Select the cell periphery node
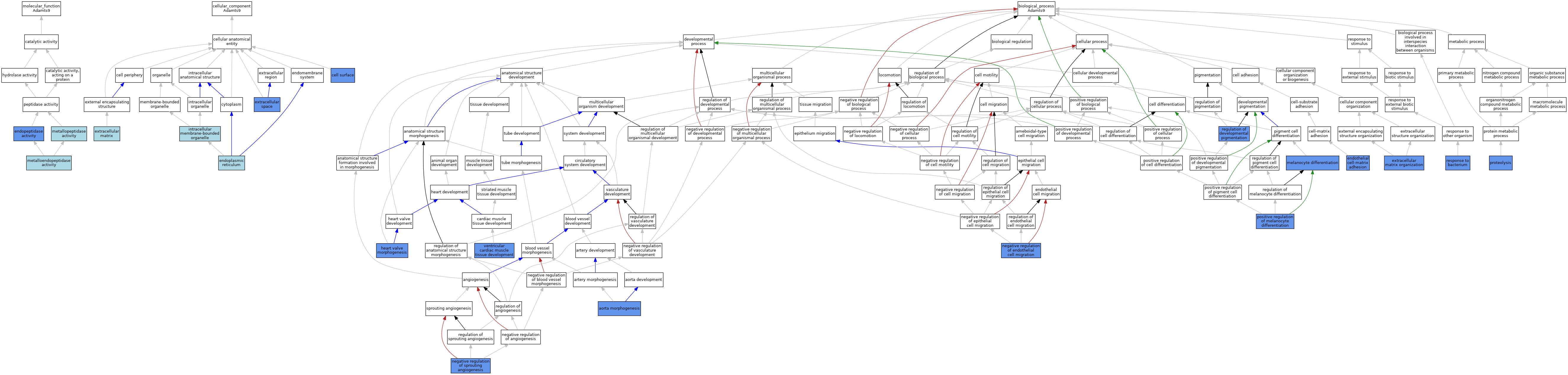 click(x=129, y=75)
